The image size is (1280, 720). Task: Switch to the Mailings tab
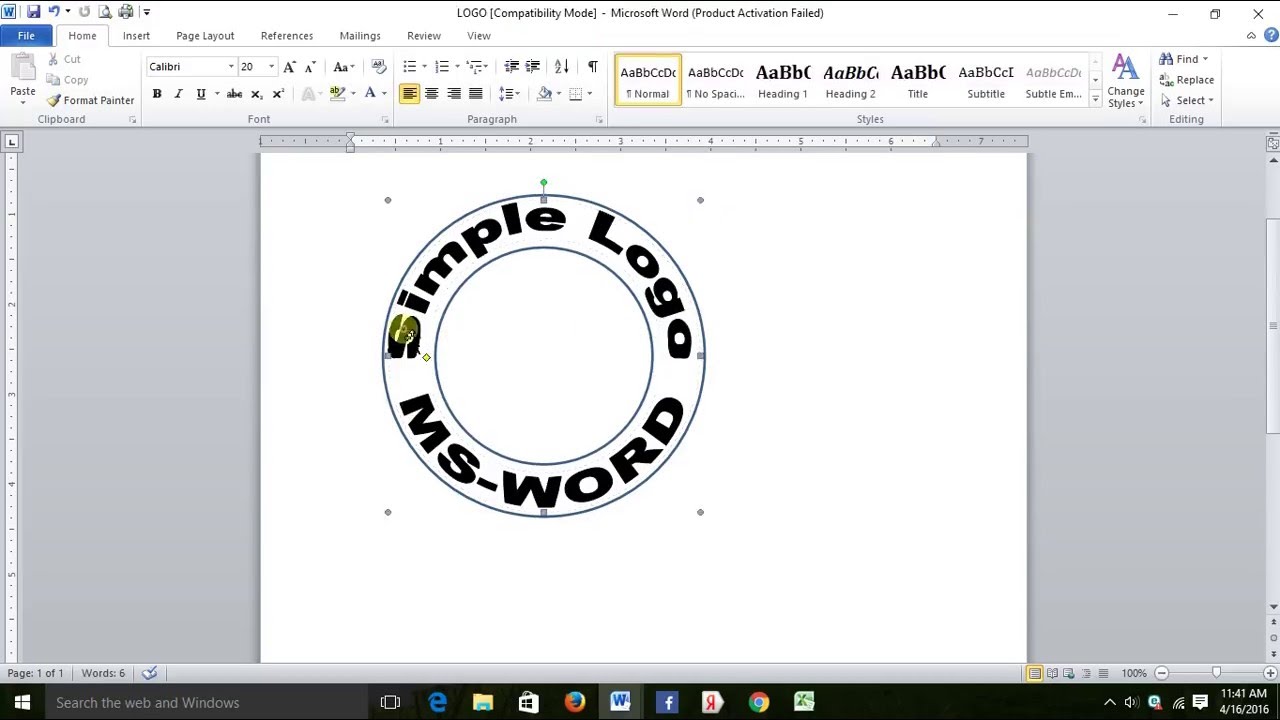360,36
